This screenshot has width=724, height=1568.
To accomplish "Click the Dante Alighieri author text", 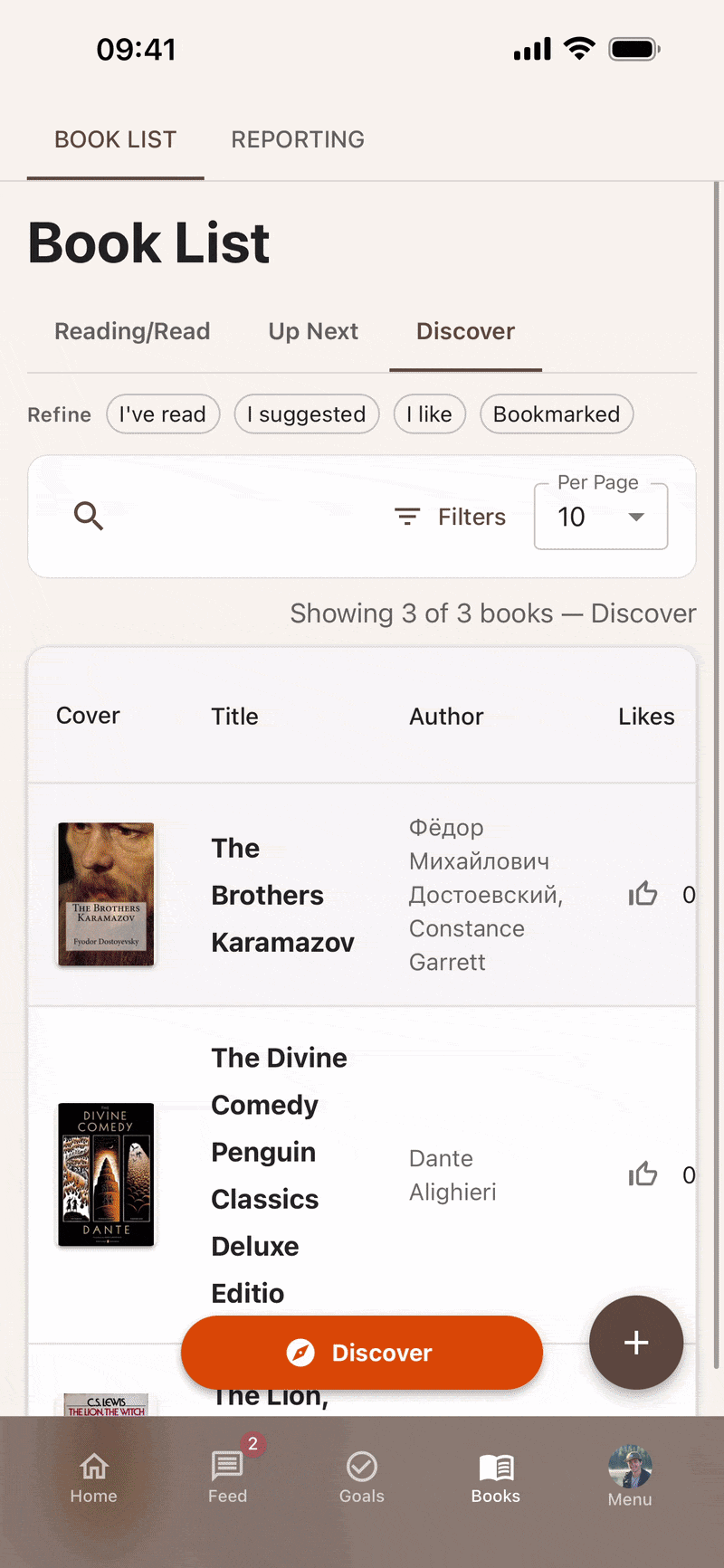I will [x=452, y=1174].
